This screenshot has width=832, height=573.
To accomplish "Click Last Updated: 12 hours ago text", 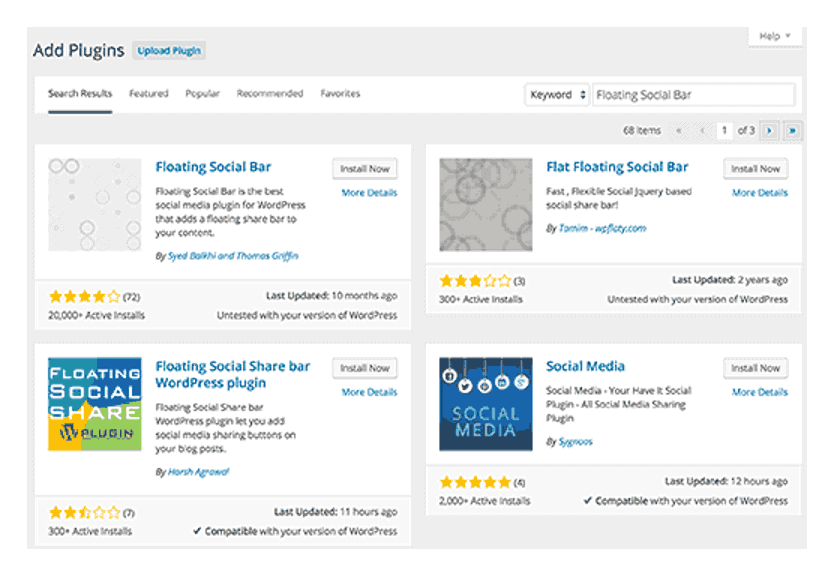I will [x=726, y=481].
